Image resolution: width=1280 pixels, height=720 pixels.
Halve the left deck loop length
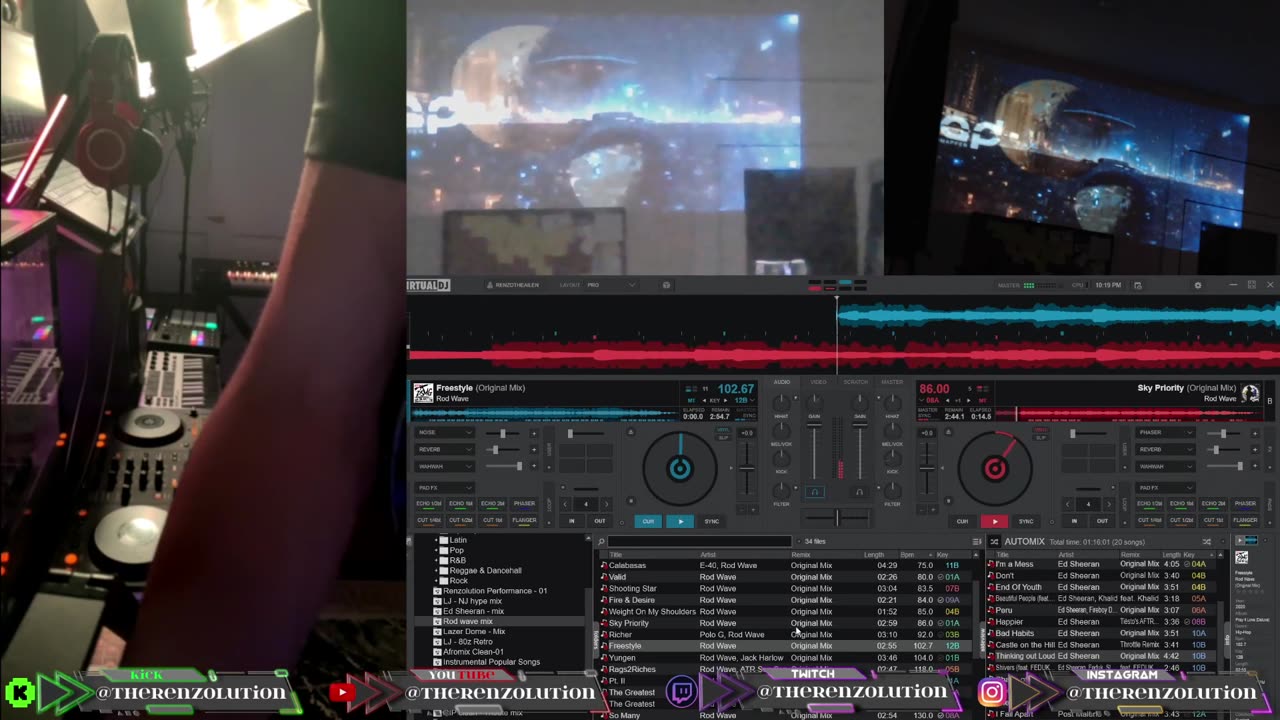click(x=565, y=504)
